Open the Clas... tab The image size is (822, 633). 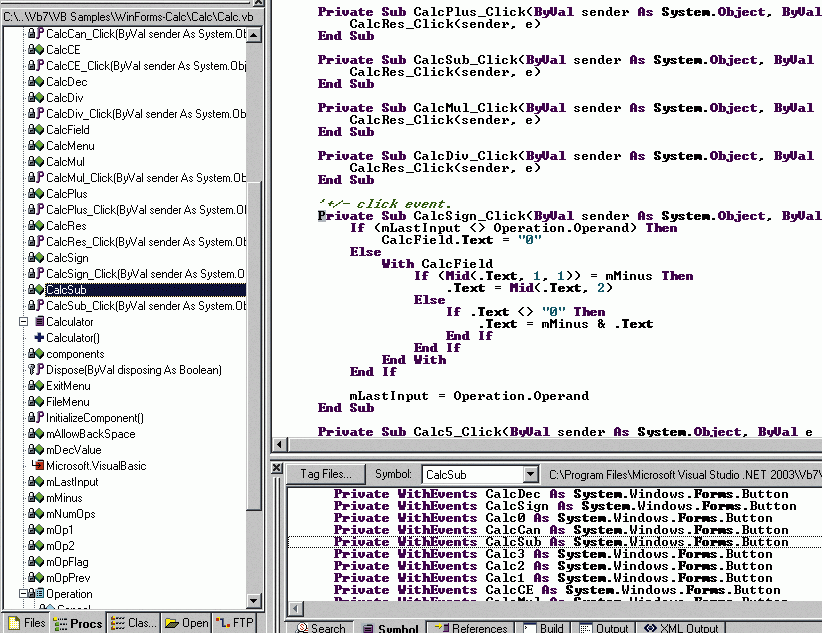click(134, 623)
